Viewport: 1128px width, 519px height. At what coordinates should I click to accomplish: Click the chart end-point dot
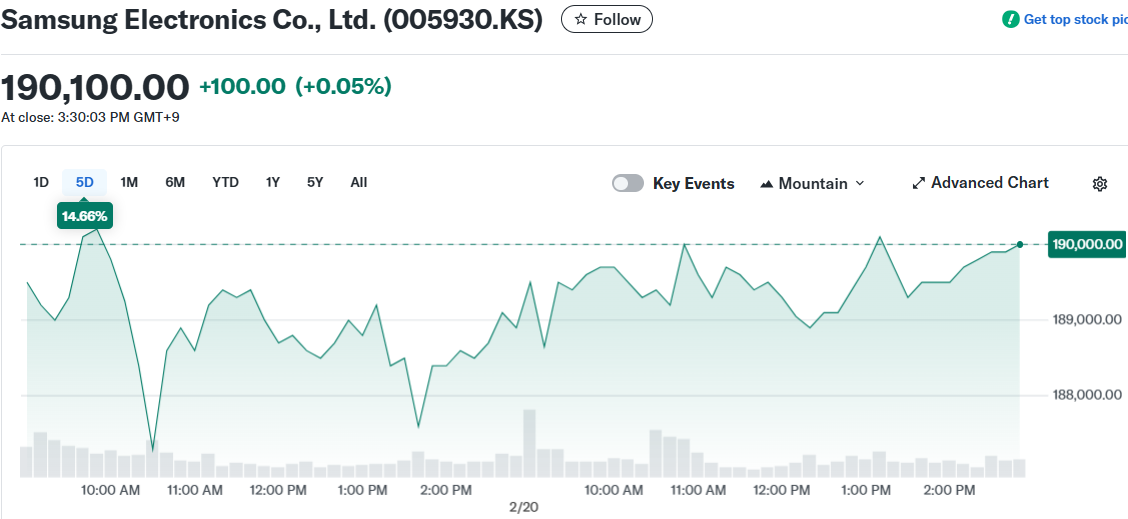pos(1019,245)
